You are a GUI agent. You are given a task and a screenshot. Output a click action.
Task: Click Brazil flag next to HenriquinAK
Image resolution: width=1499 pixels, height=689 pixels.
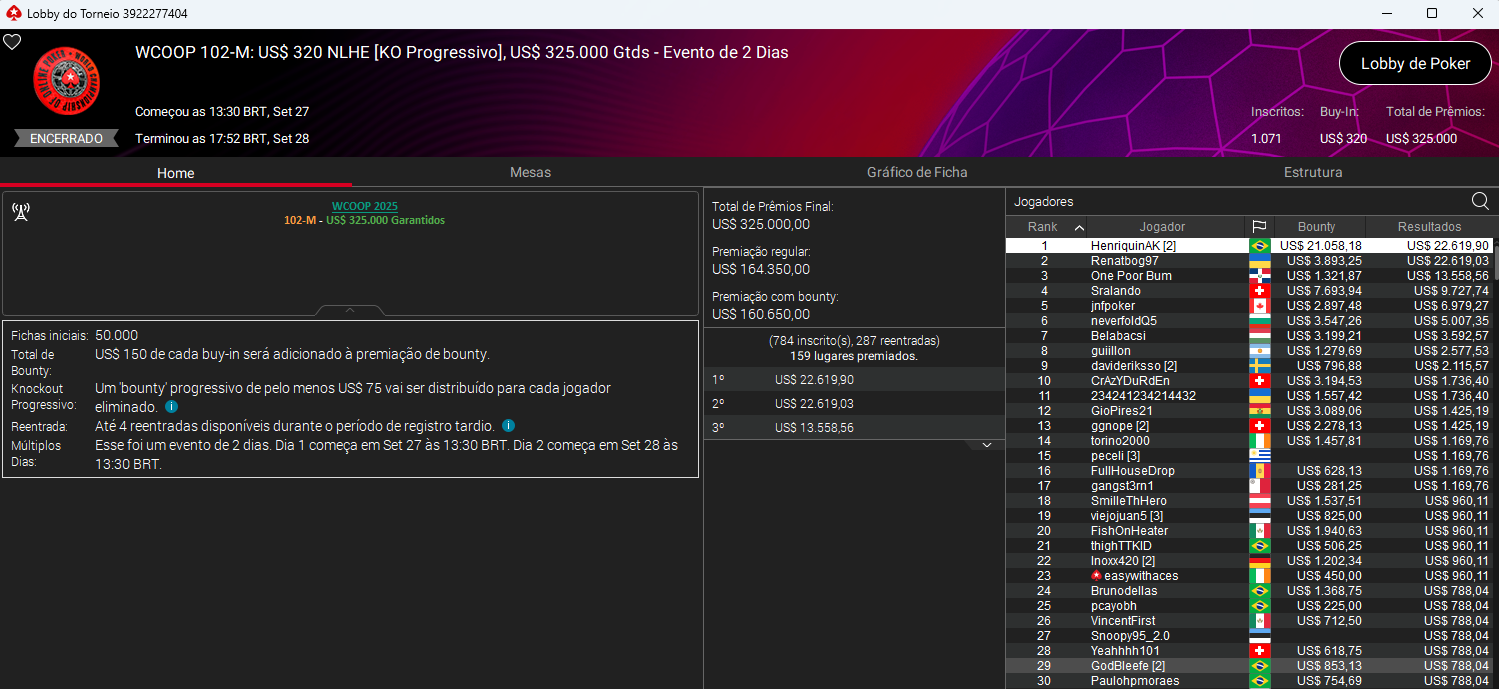[x=1259, y=246]
